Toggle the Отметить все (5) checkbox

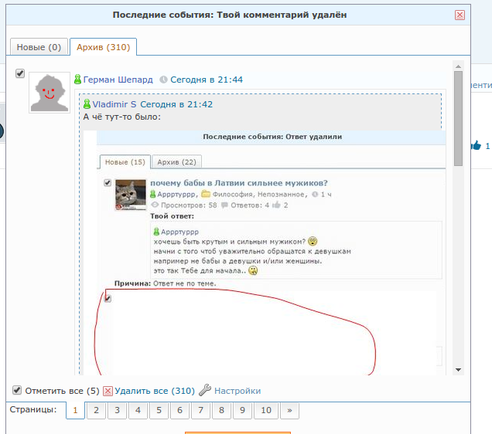coord(17,390)
